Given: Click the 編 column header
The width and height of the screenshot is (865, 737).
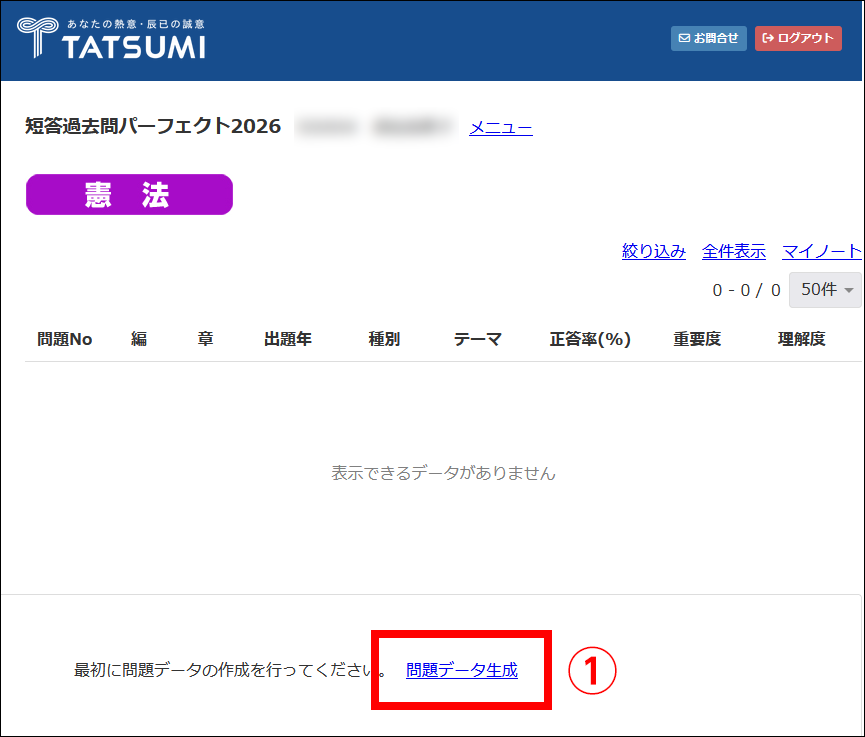Looking at the screenshot, I should [139, 339].
